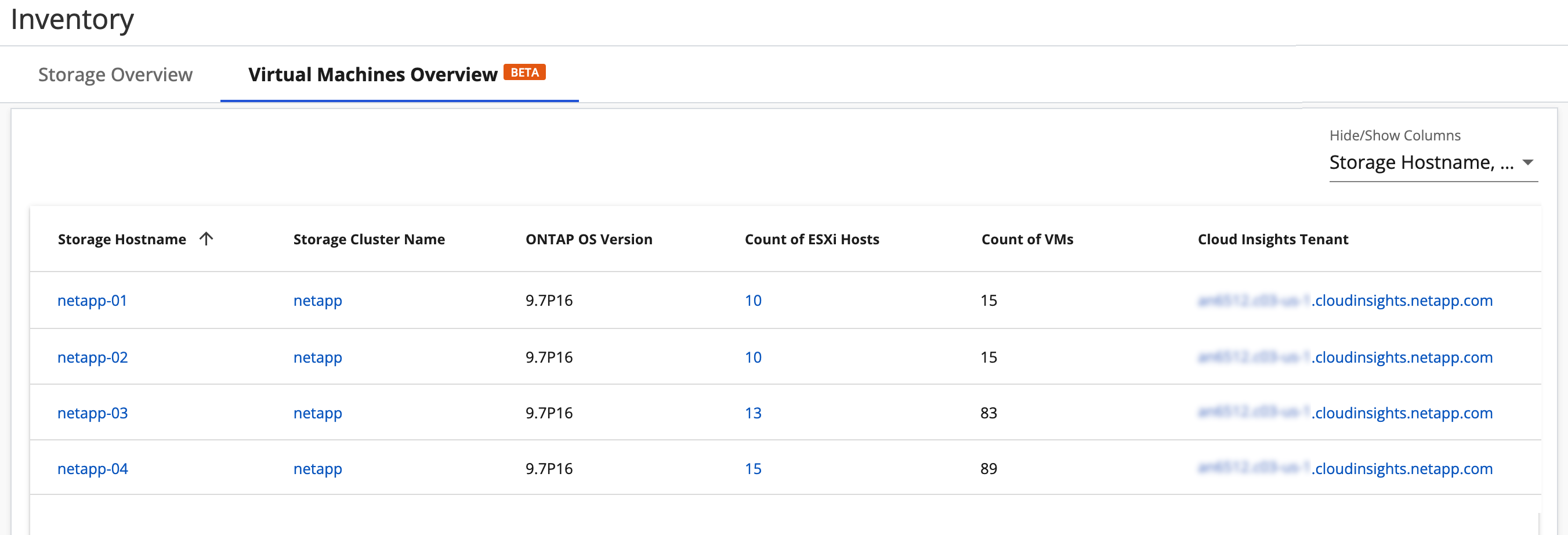Screen dimensions: 1568x535
Task: Select VM count 83 in netapp-03 row
Action: click(988, 413)
